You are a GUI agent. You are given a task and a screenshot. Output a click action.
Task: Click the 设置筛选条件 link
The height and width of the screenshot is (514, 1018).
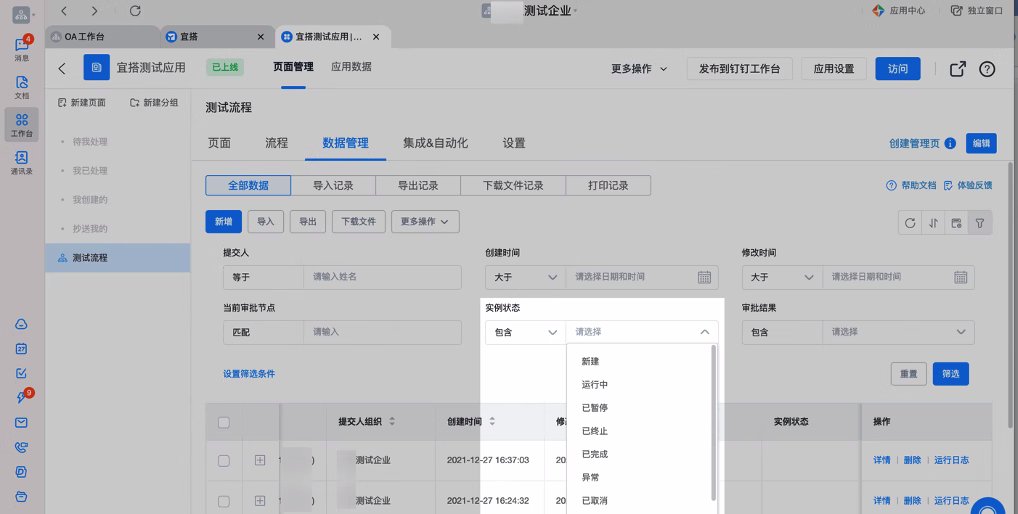click(x=249, y=374)
